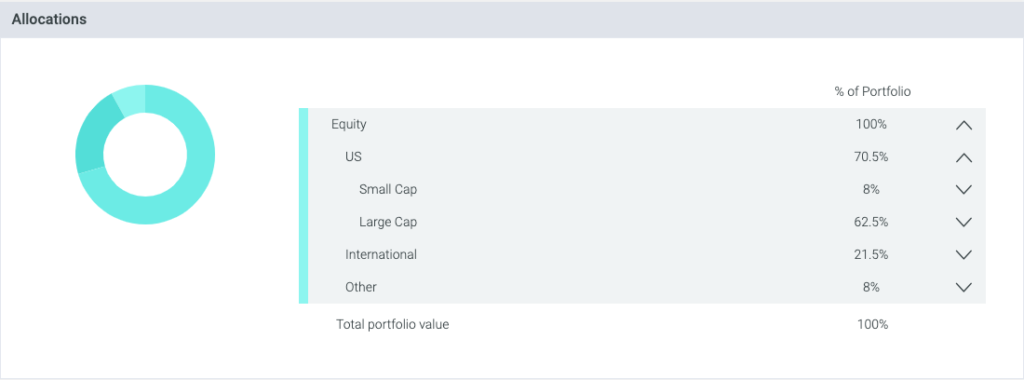
Task: Expand the Small Cap row chevron
Action: click(x=963, y=190)
